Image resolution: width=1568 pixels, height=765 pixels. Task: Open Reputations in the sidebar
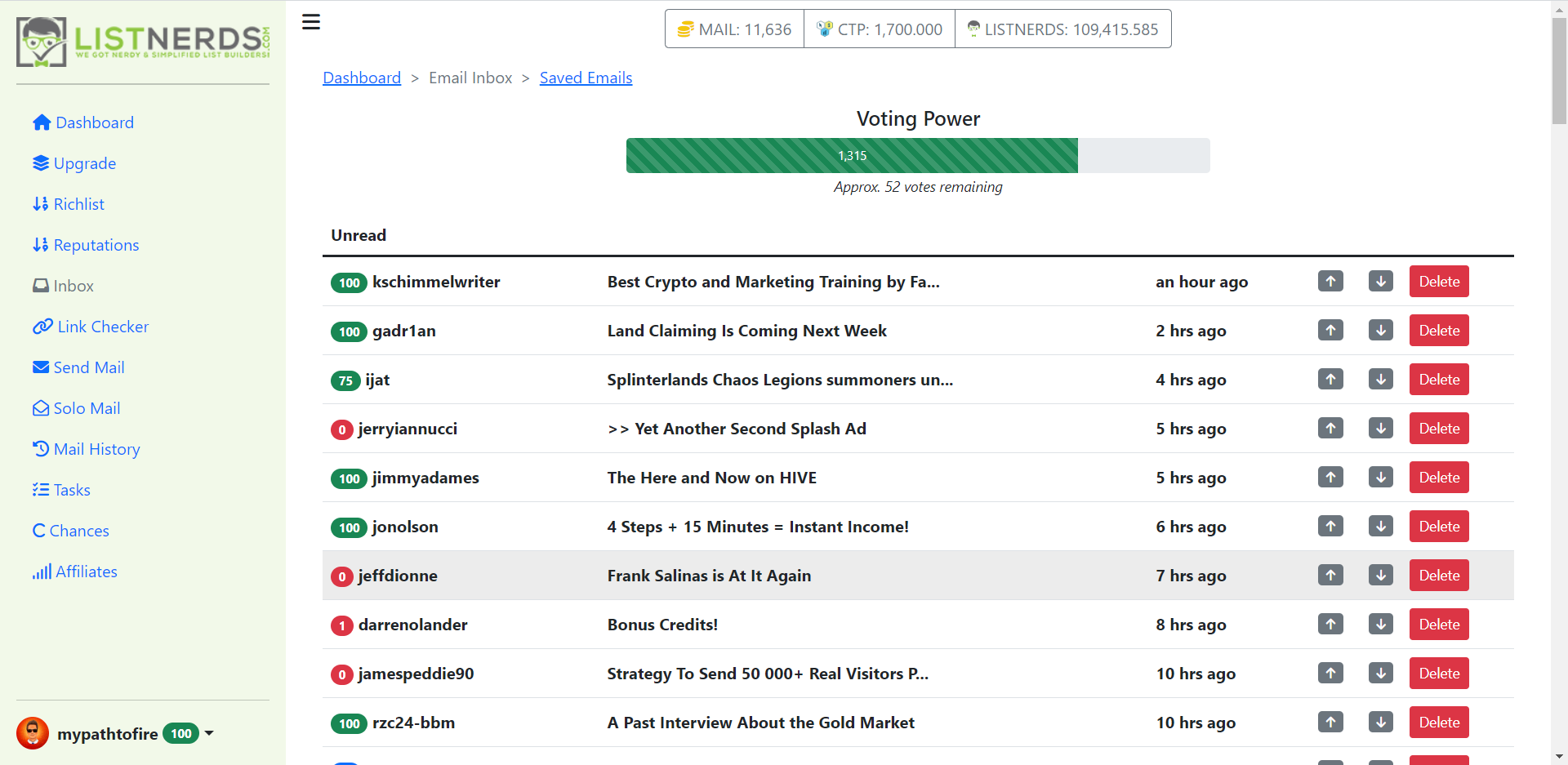point(86,245)
